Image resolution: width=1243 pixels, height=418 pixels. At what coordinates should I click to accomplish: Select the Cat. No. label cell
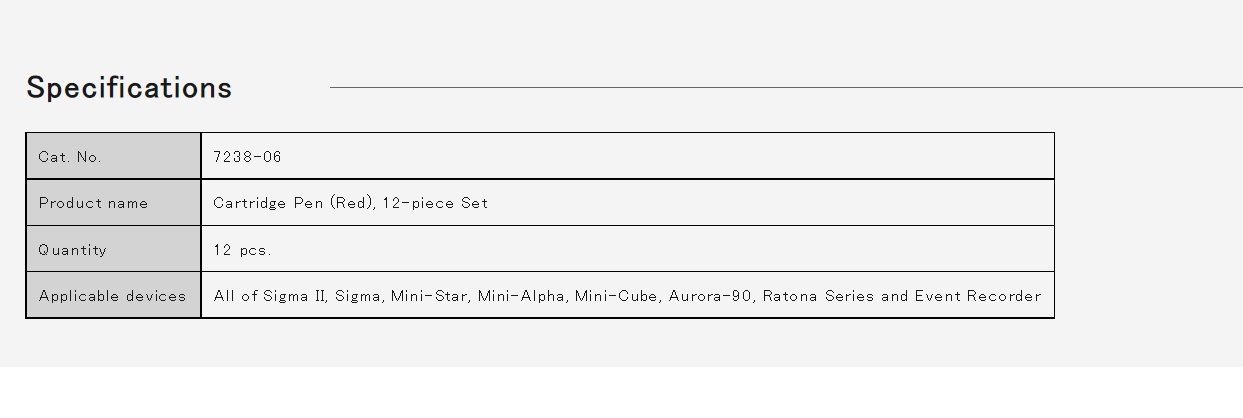click(x=113, y=156)
